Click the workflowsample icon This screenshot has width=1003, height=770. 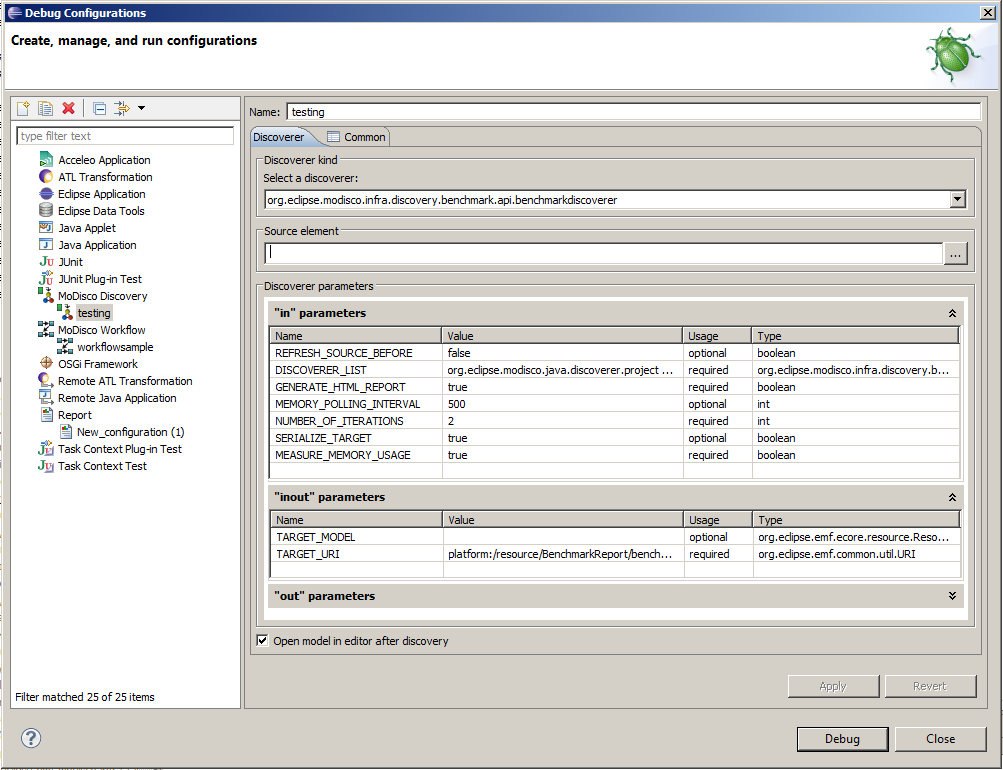[x=65, y=346]
